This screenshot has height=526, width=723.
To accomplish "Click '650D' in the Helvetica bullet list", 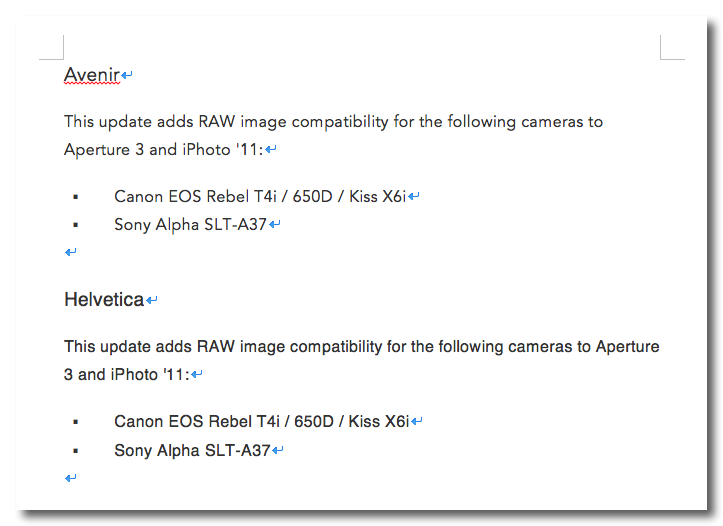I will [x=314, y=422].
